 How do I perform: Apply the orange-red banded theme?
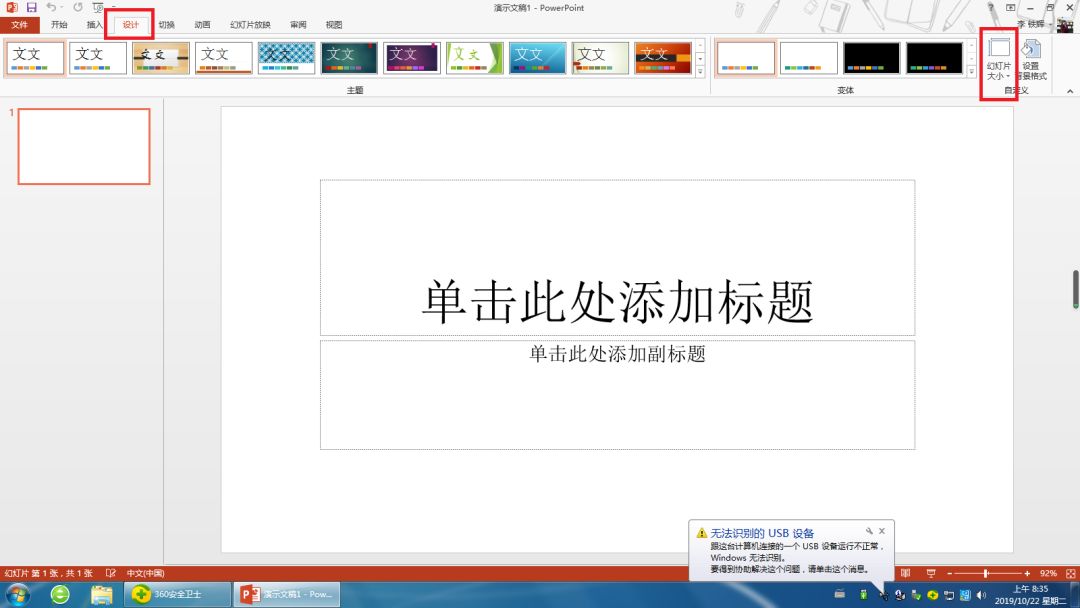[663, 58]
